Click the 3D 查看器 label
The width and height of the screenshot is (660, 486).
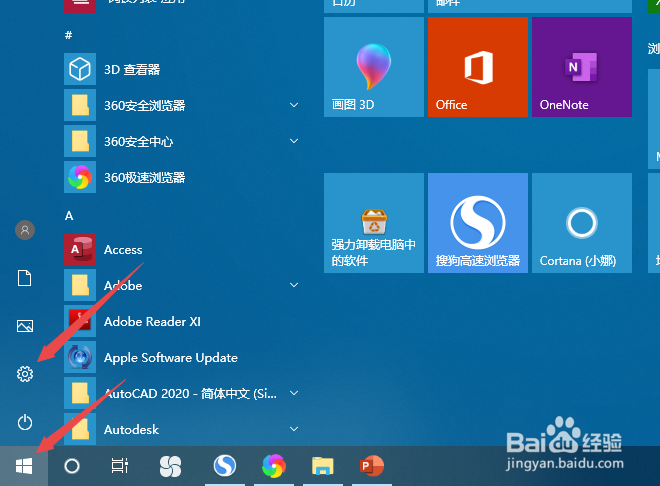click(x=132, y=69)
